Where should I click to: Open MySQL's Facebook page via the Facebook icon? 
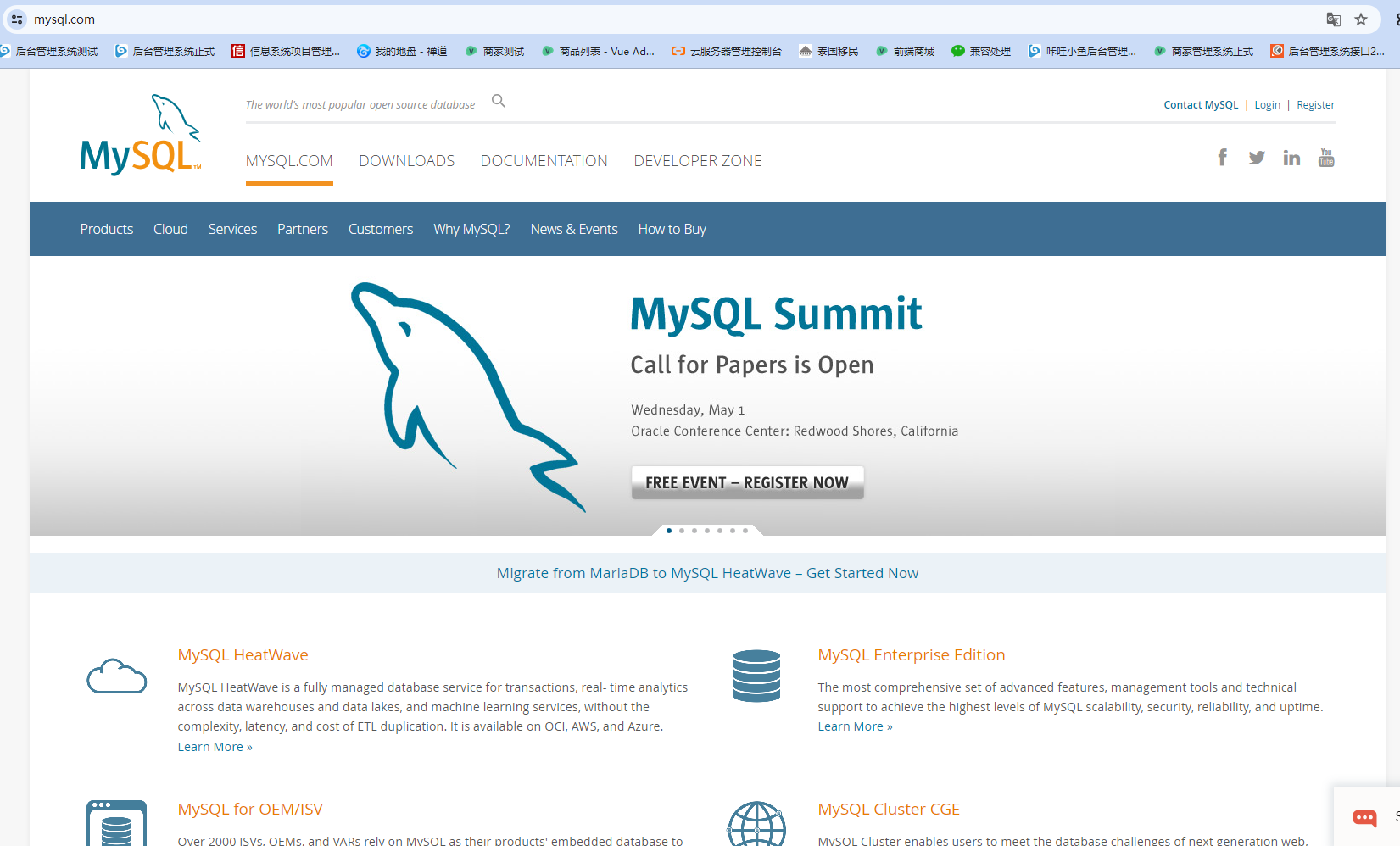click(x=1222, y=157)
